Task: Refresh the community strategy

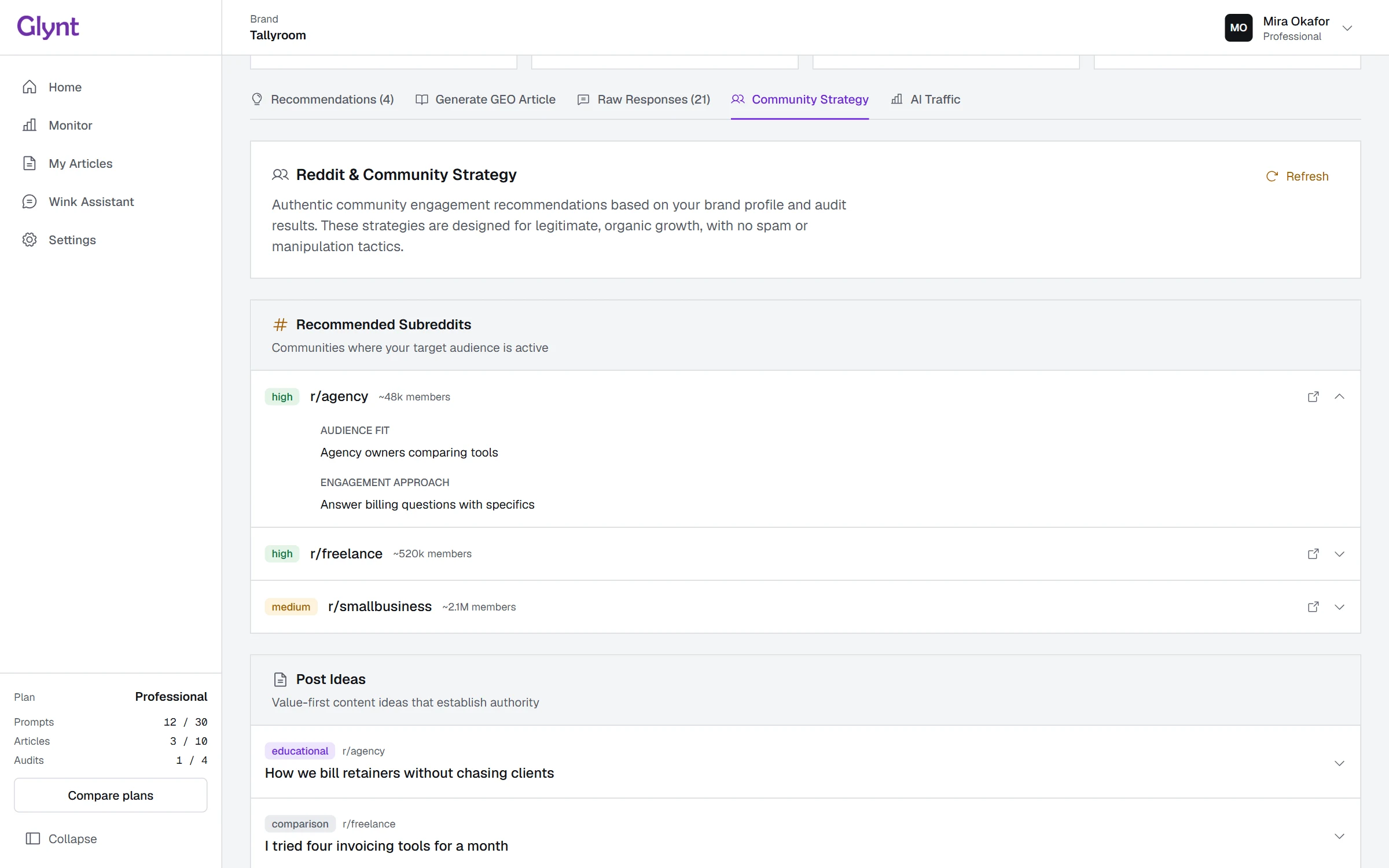Action: tap(1297, 176)
